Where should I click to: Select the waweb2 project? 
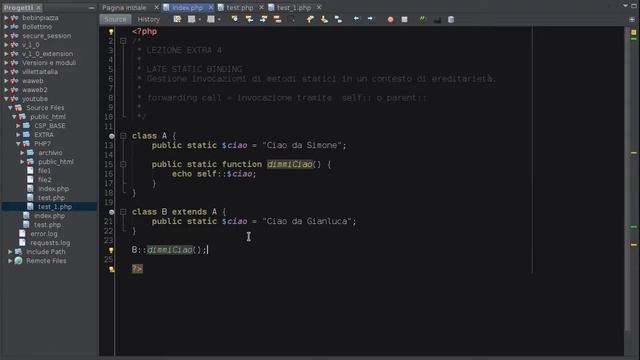click(34, 90)
